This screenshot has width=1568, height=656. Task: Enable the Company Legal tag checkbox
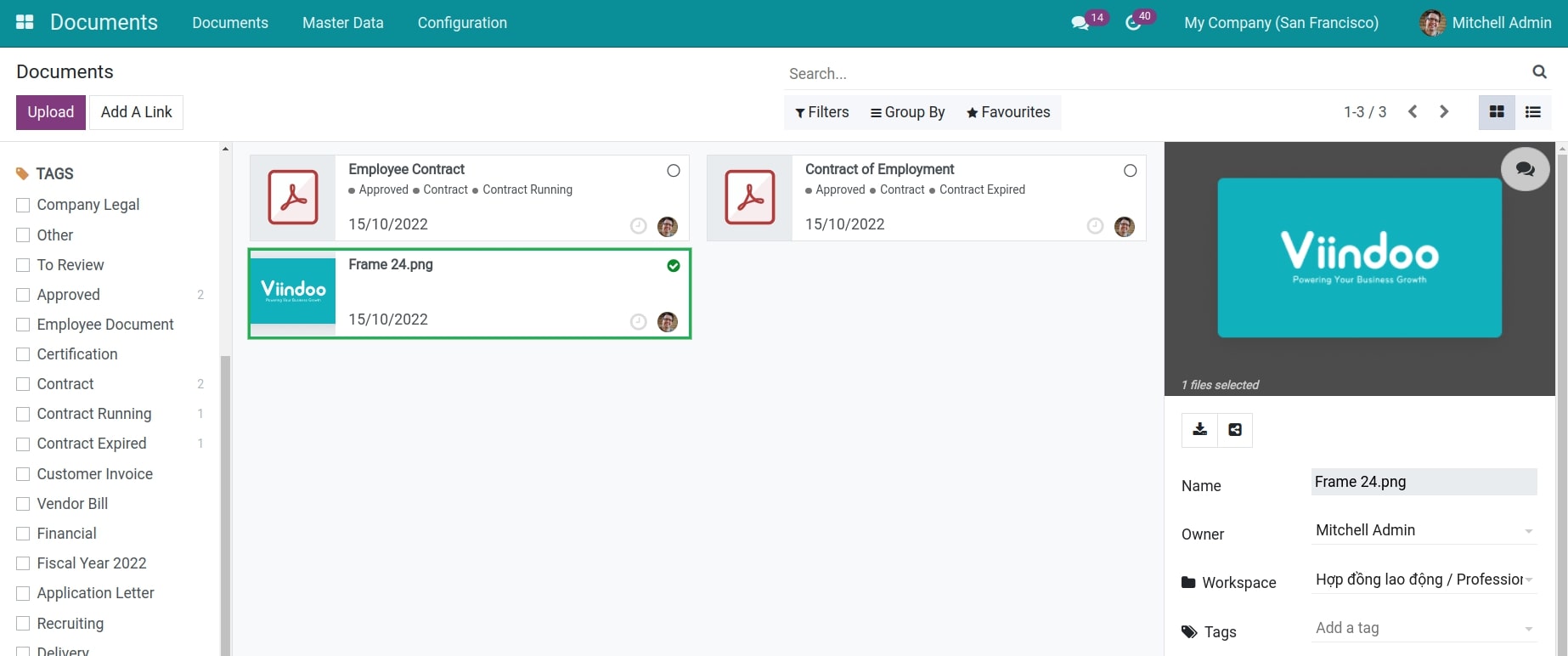pyautogui.click(x=23, y=205)
